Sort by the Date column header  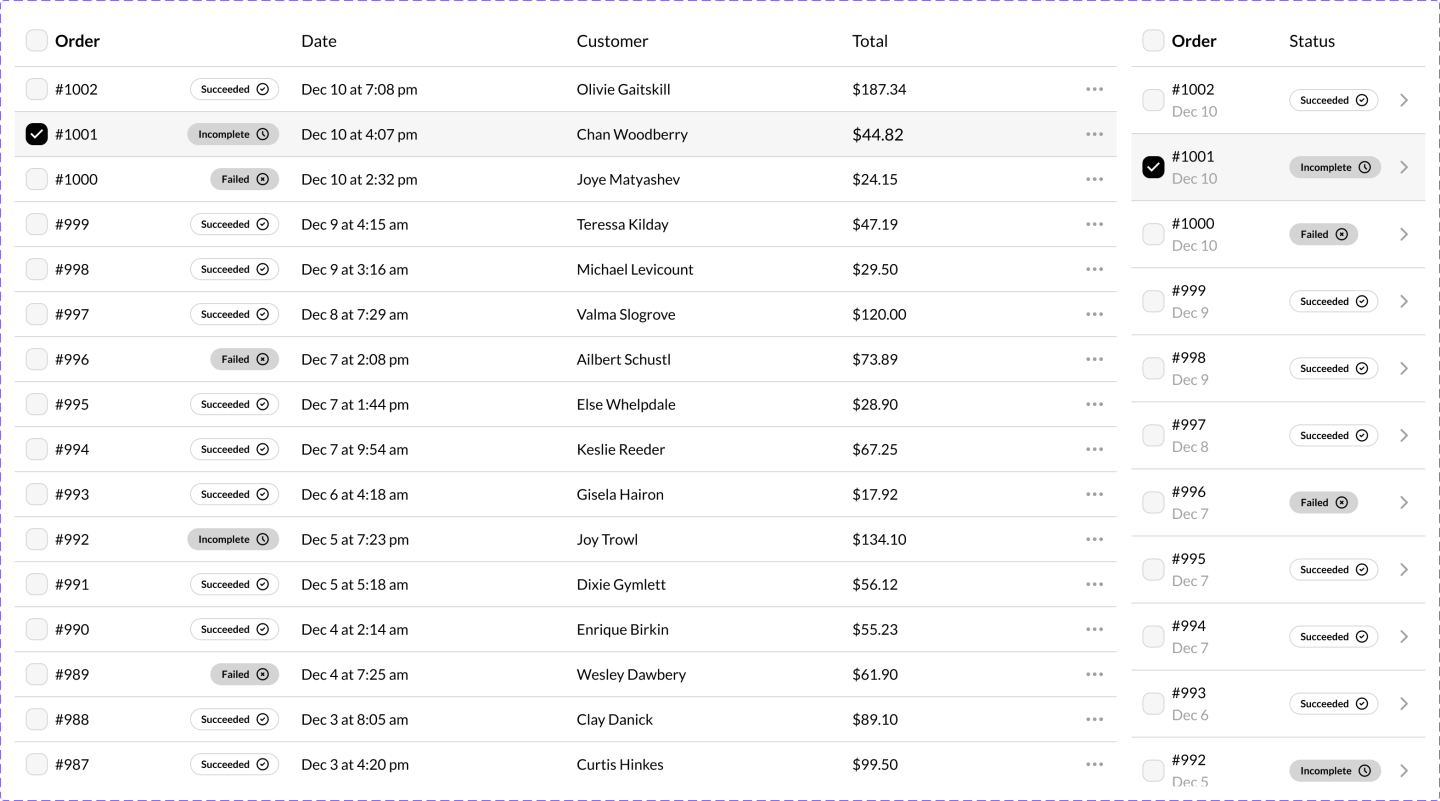[319, 41]
